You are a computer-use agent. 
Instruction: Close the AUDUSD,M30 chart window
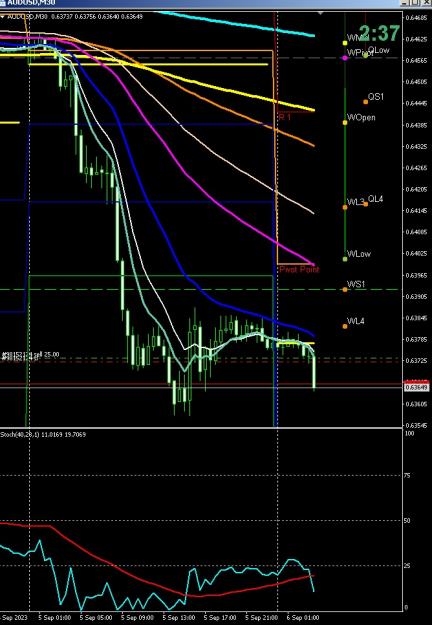click(x=427, y=3)
